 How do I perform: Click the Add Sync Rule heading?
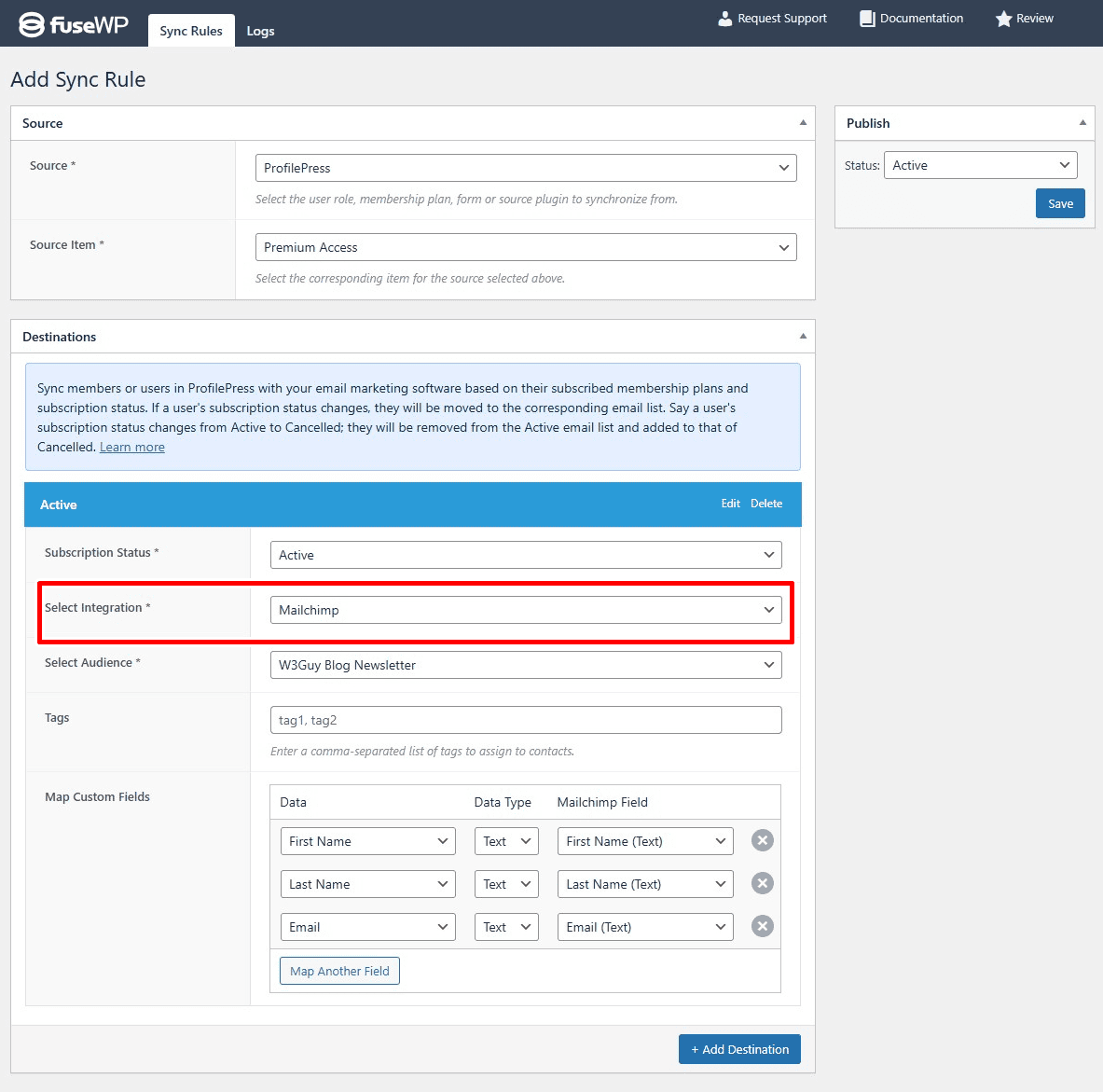tap(78, 79)
